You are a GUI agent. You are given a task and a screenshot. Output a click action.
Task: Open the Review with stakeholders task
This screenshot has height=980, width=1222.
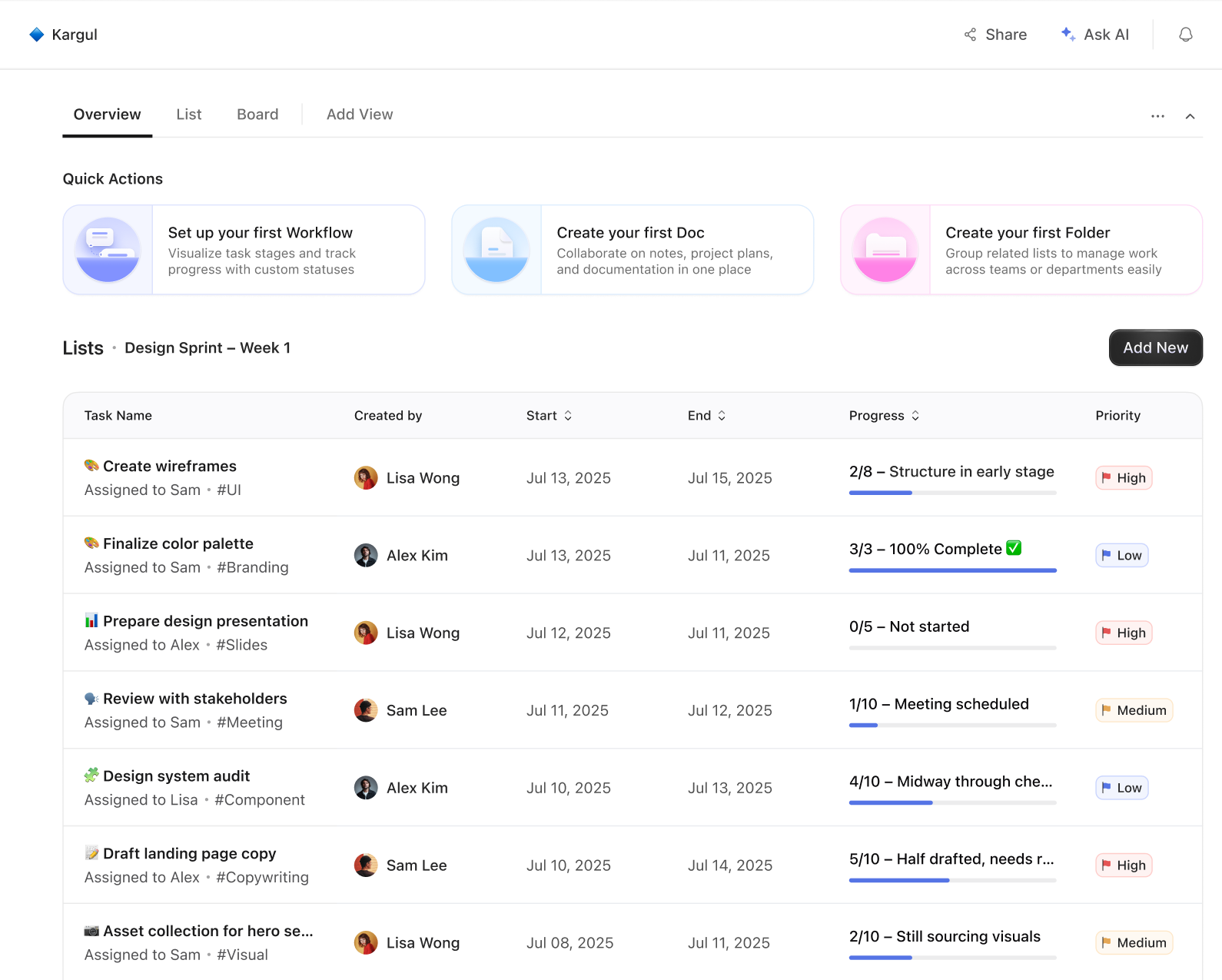pos(195,699)
